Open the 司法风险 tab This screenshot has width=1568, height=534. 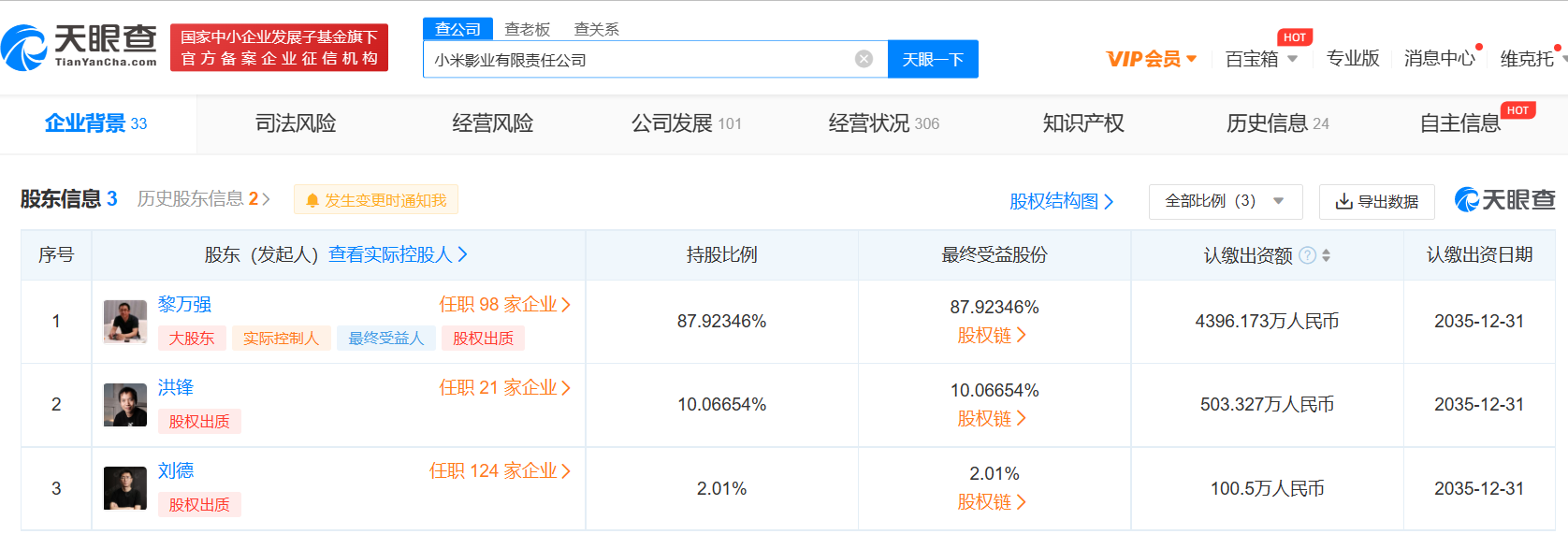click(x=296, y=123)
